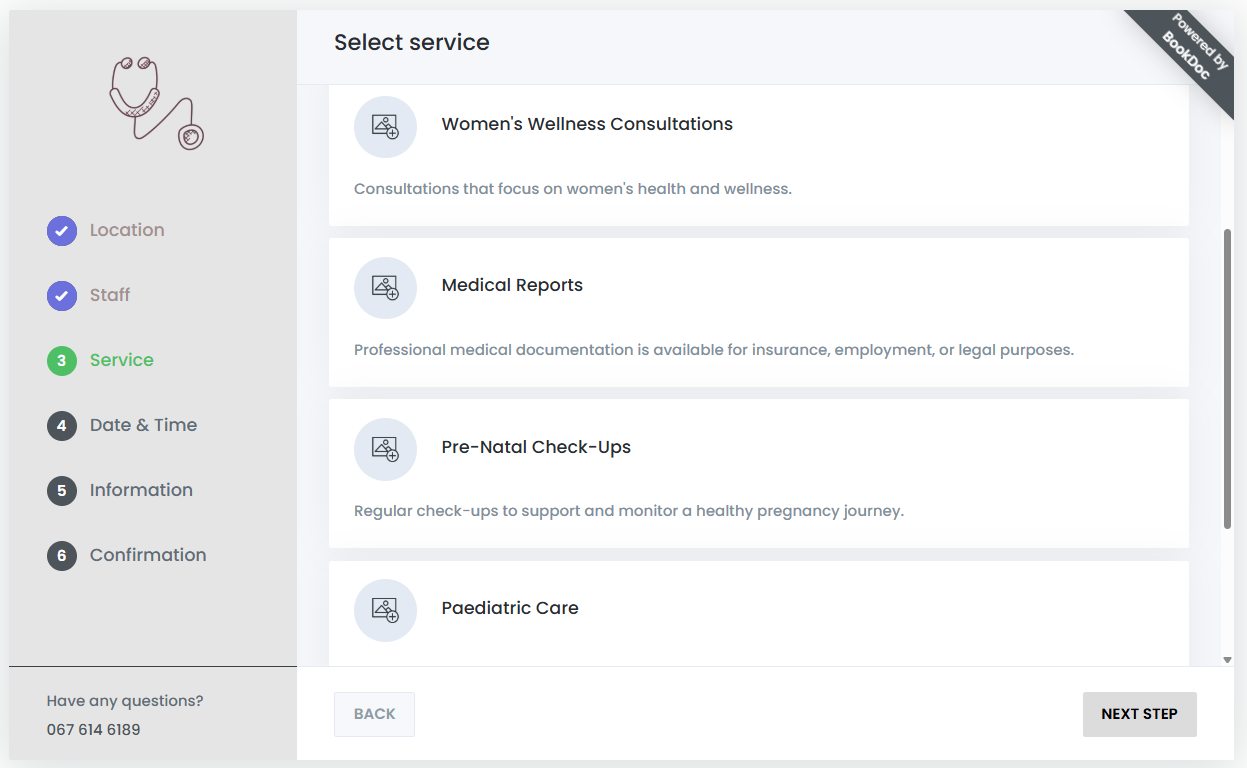1247x768 pixels.
Task: Go to the Location step
Action: [127, 230]
